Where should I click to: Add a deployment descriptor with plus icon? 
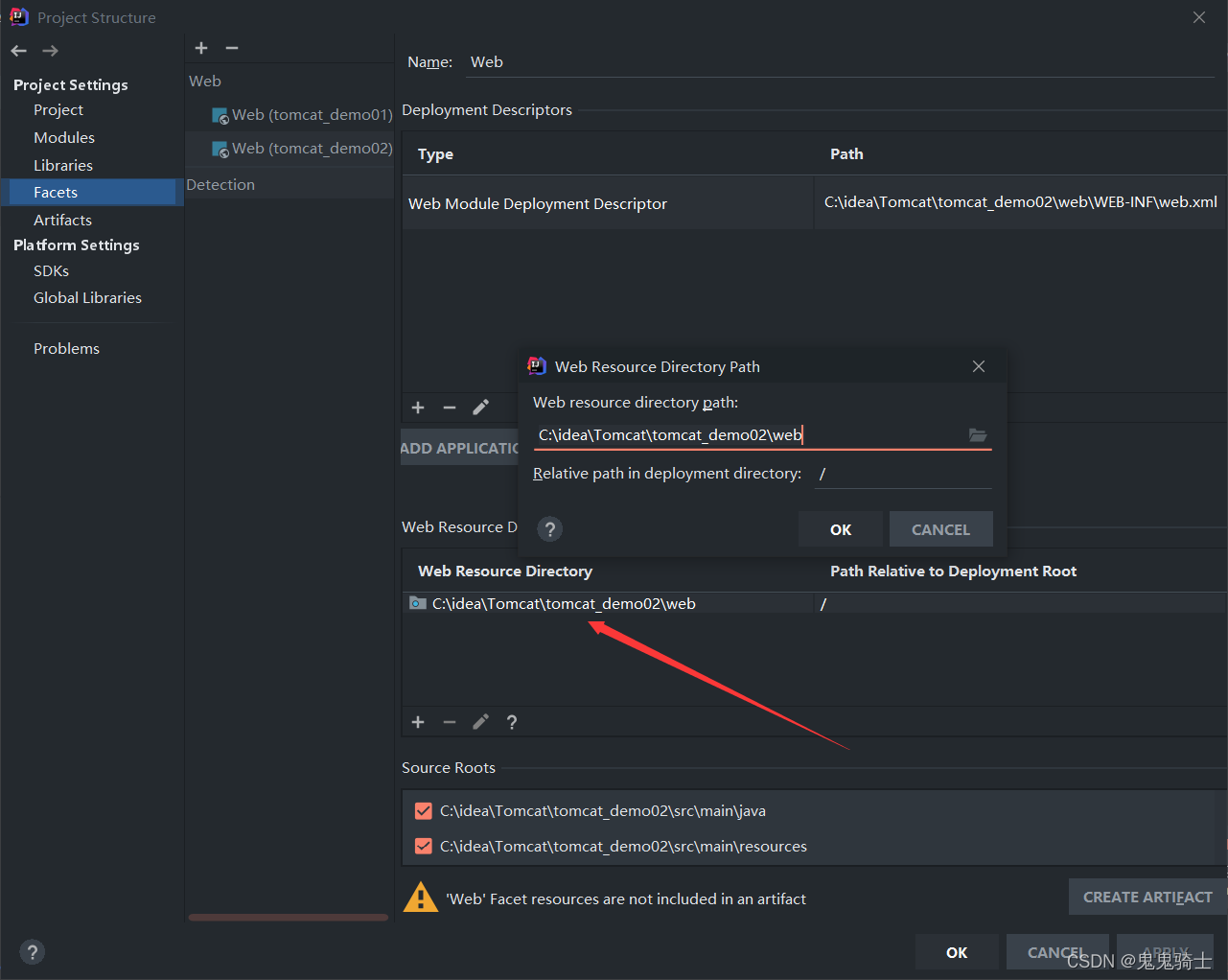pos(418,408)
